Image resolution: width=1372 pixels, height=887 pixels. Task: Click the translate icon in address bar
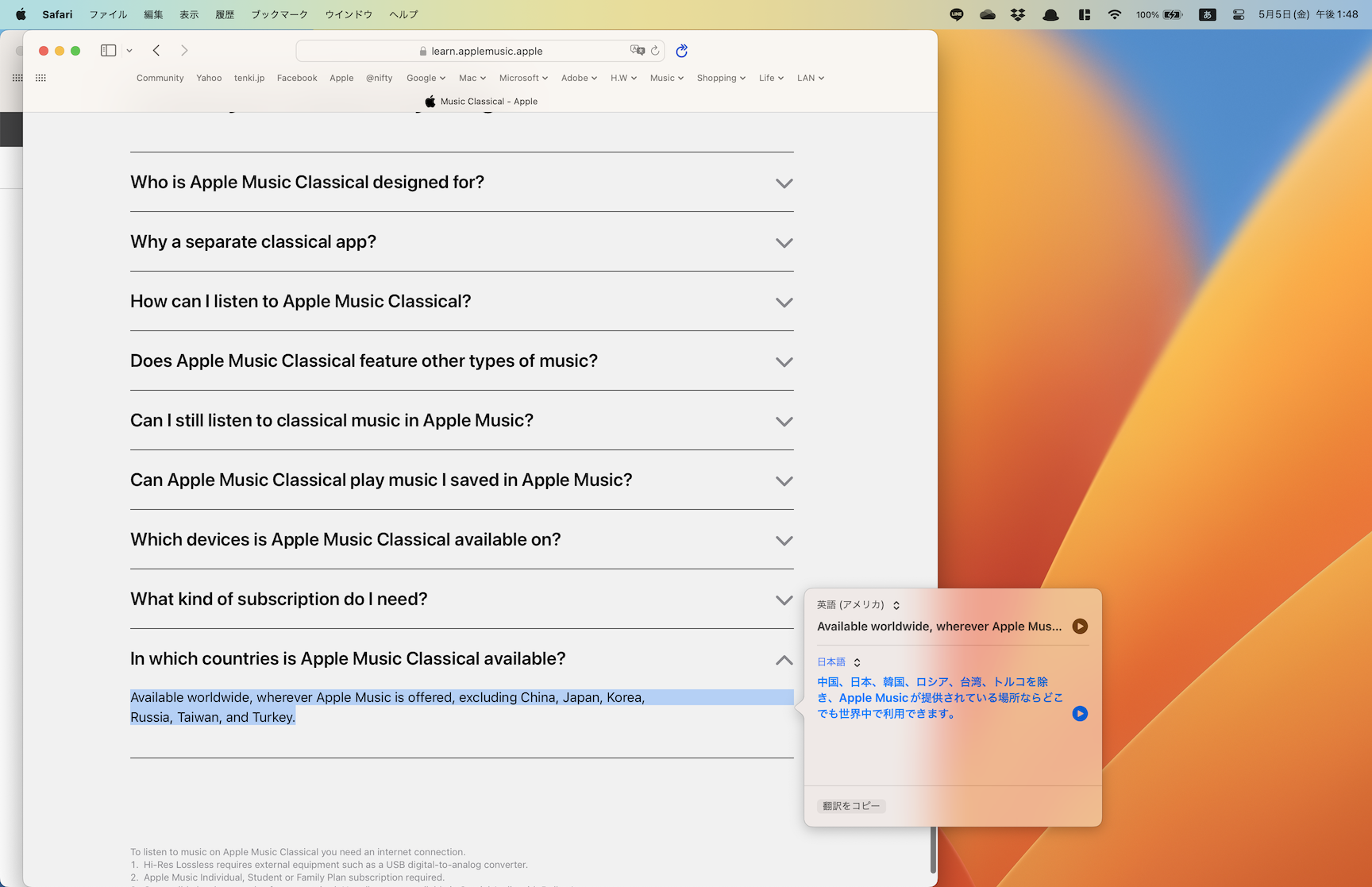pos(637,51)
